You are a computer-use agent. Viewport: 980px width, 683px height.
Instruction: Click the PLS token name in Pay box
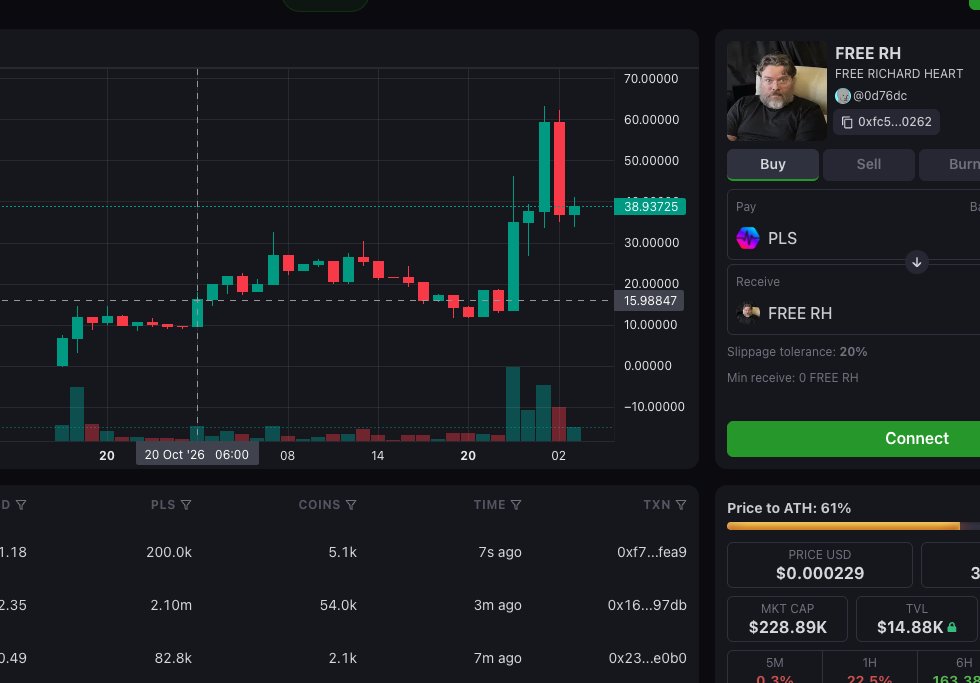coord(782,238)
